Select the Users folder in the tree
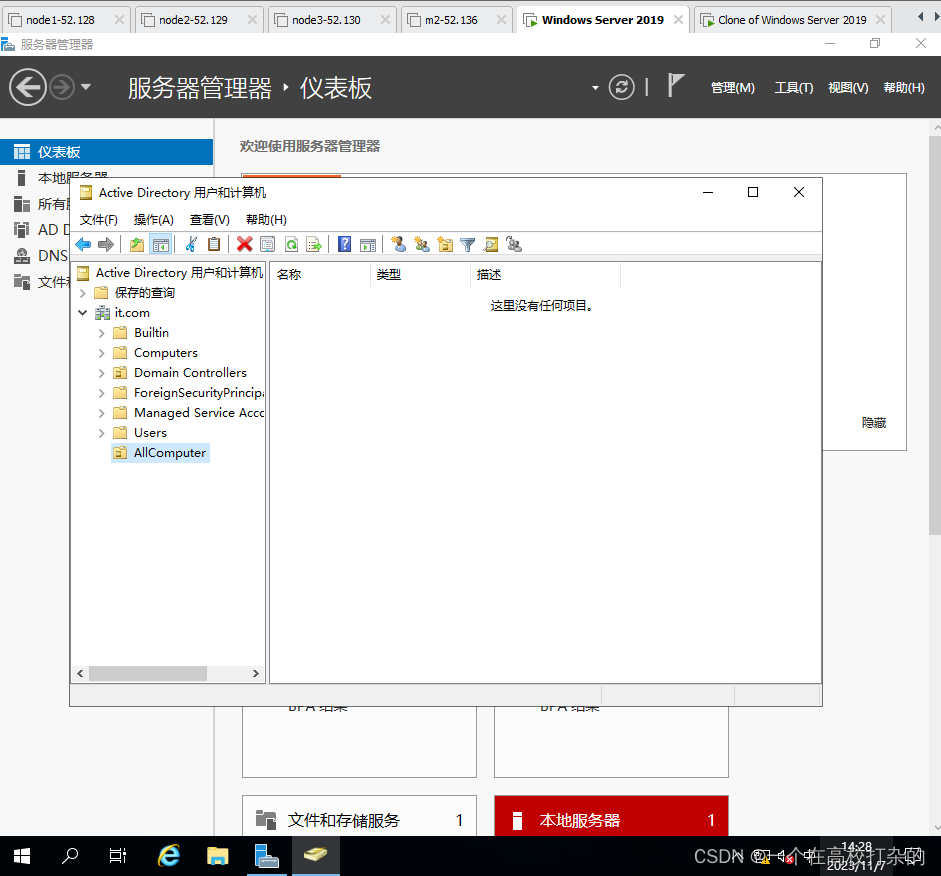This screenshot has width=941, height=876. (140, 433)
